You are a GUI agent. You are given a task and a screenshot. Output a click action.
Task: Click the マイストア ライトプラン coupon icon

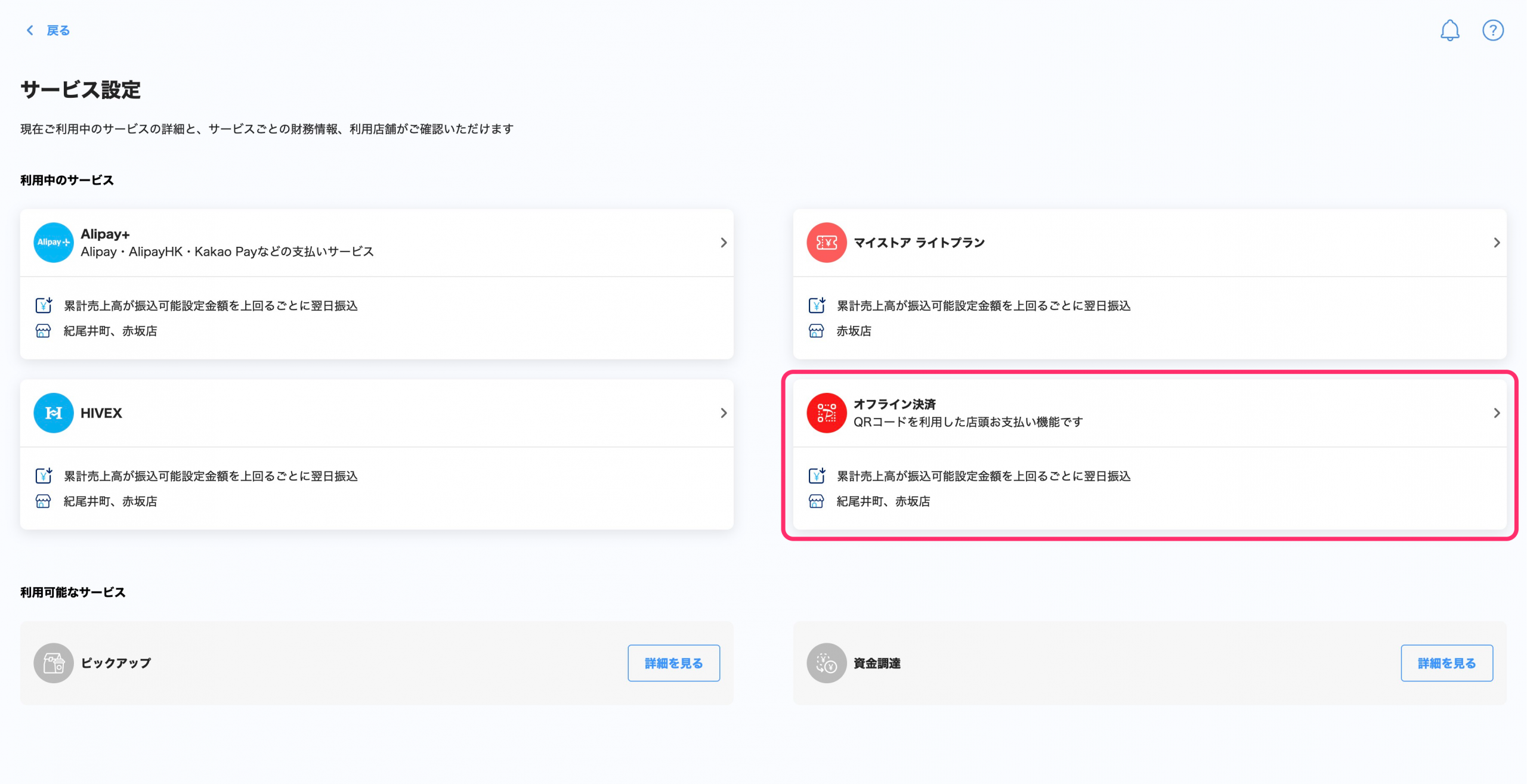tap(826, 243)
